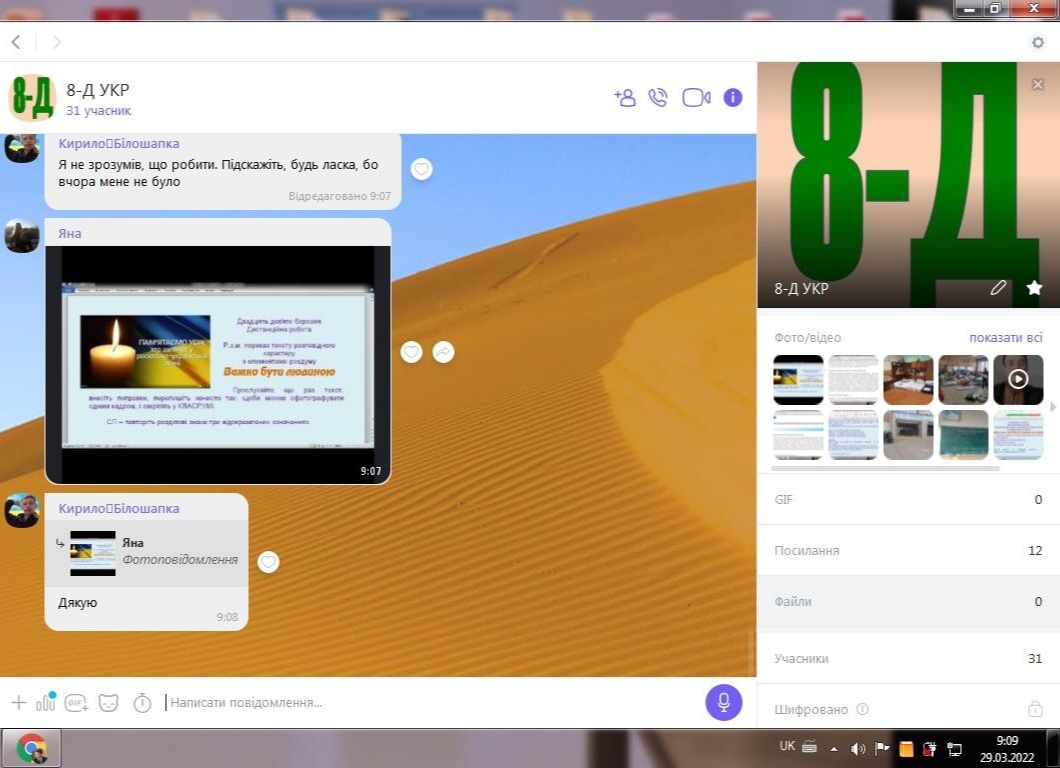Like Кирило's message about не зрозумів
This screenshot has width=1060, height=768.
pos(421,169)
